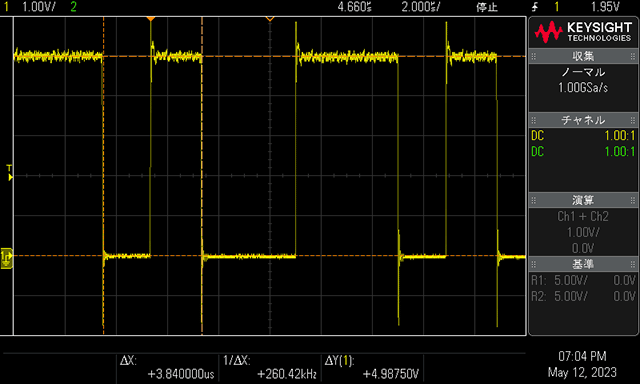Viewport: 640px width, 384px height.
Task: Select the solid orange trigger time marker
Action: pyautogui.click(x=151, y=19)
